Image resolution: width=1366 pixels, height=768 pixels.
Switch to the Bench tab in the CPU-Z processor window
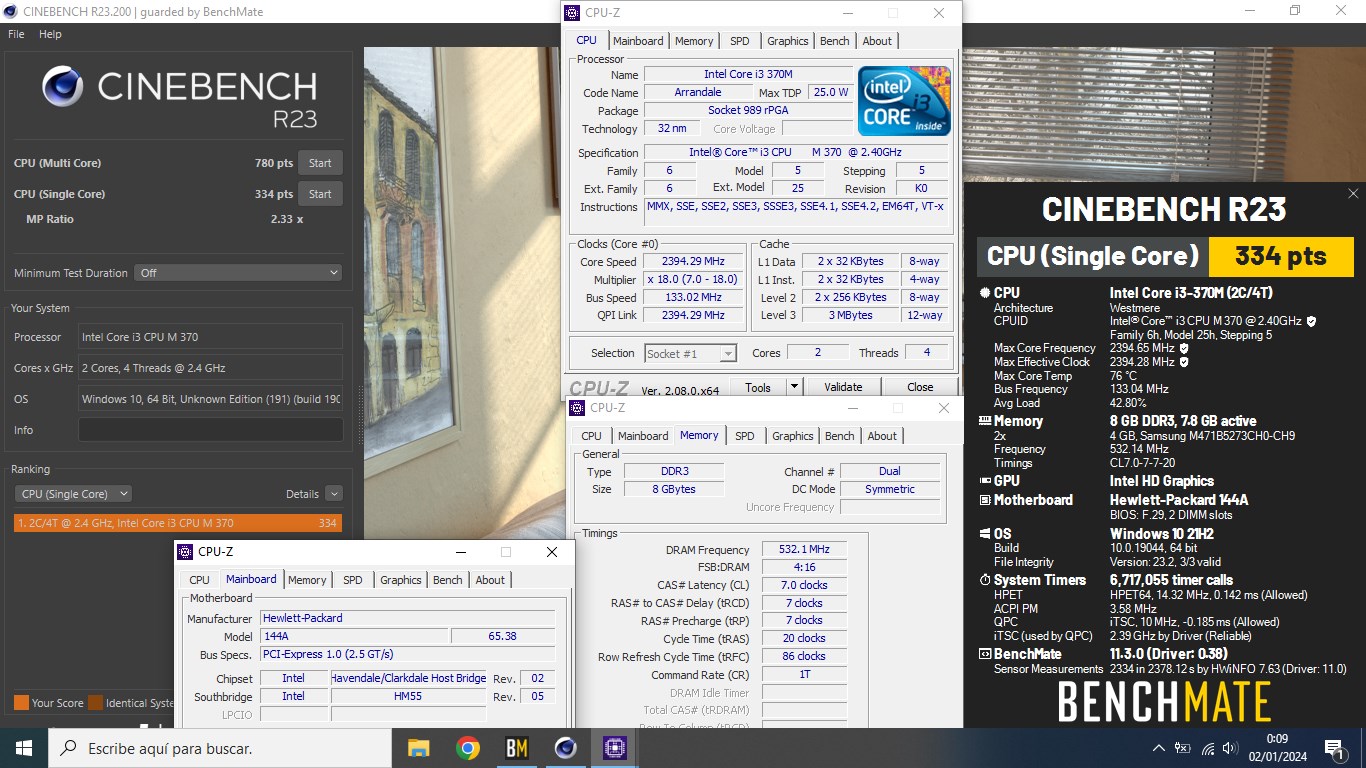coord(834,41)
